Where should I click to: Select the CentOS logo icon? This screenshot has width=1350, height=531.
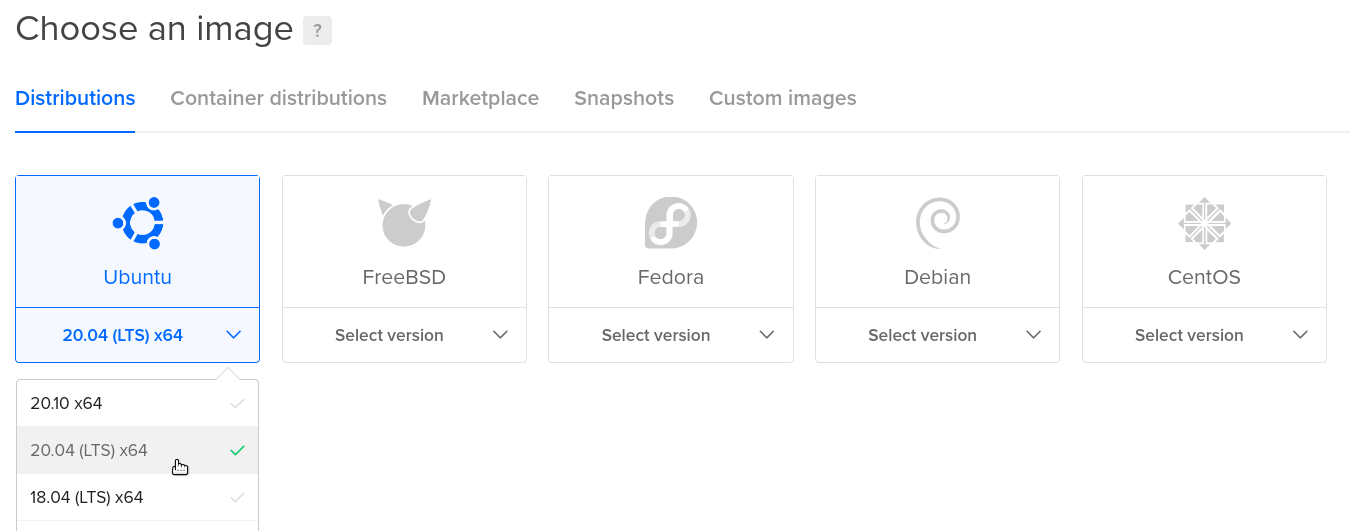1204,223
